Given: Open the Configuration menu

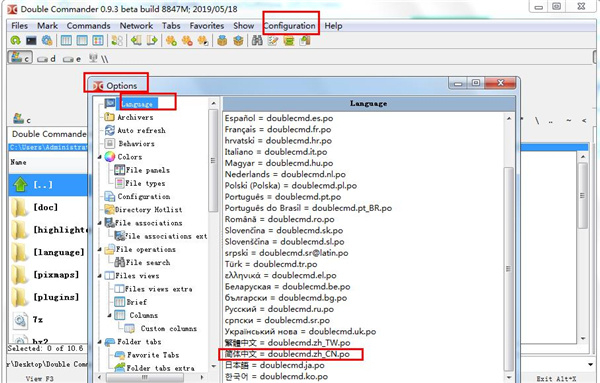Looking at the screenshot, I should (x=290, y=26).
